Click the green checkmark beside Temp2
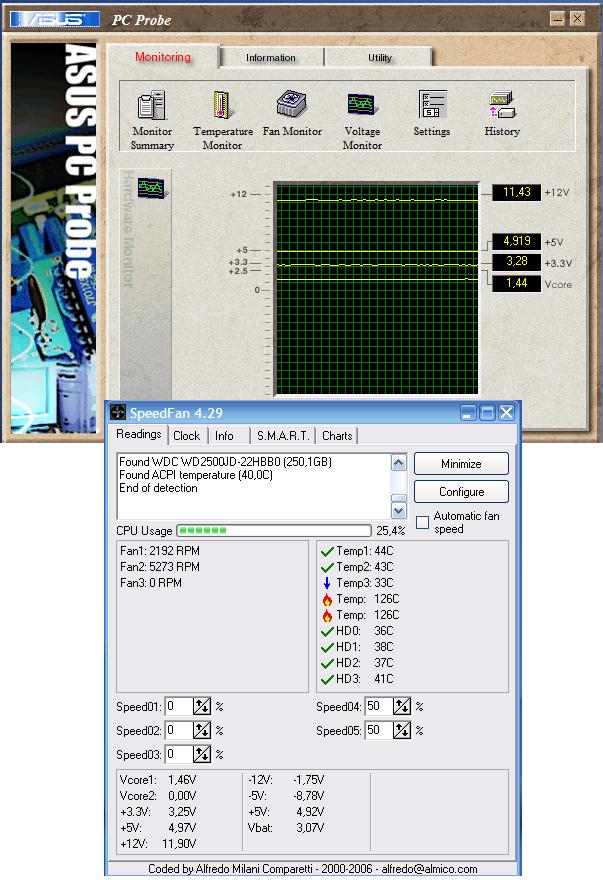The width and height of the screenshot is (603, 880). [x=327, y=567]
